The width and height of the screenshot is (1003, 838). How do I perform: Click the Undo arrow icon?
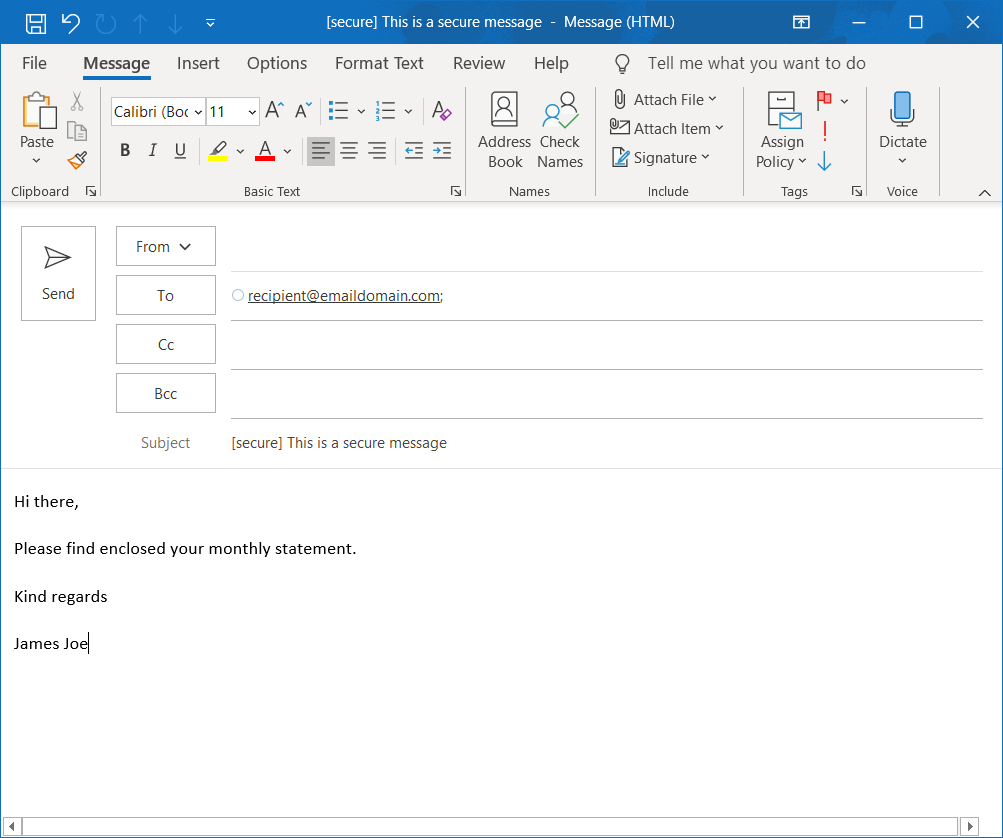pyautogui.click(x=70, y=22)
